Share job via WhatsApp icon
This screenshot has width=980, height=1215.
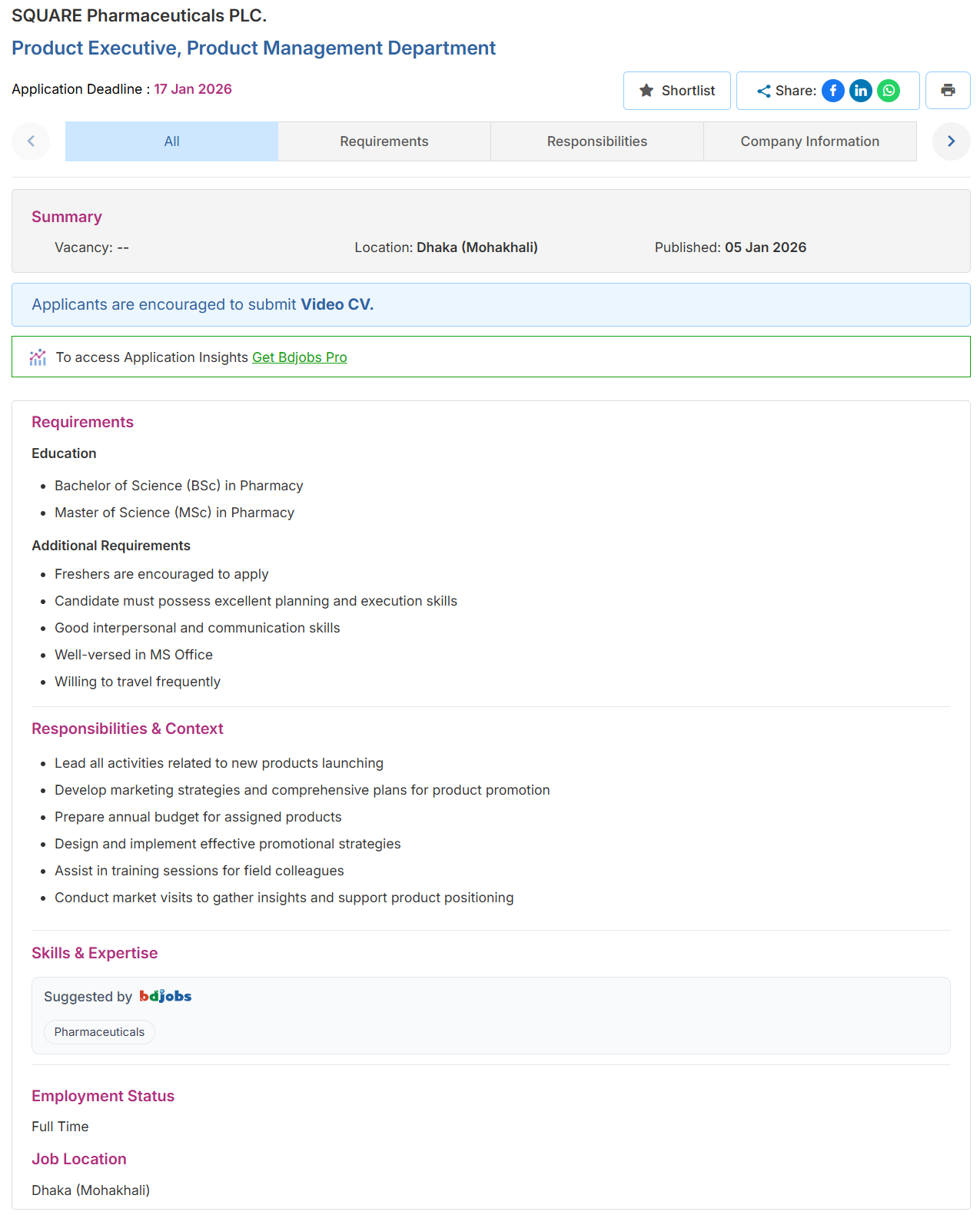point(889,91)
